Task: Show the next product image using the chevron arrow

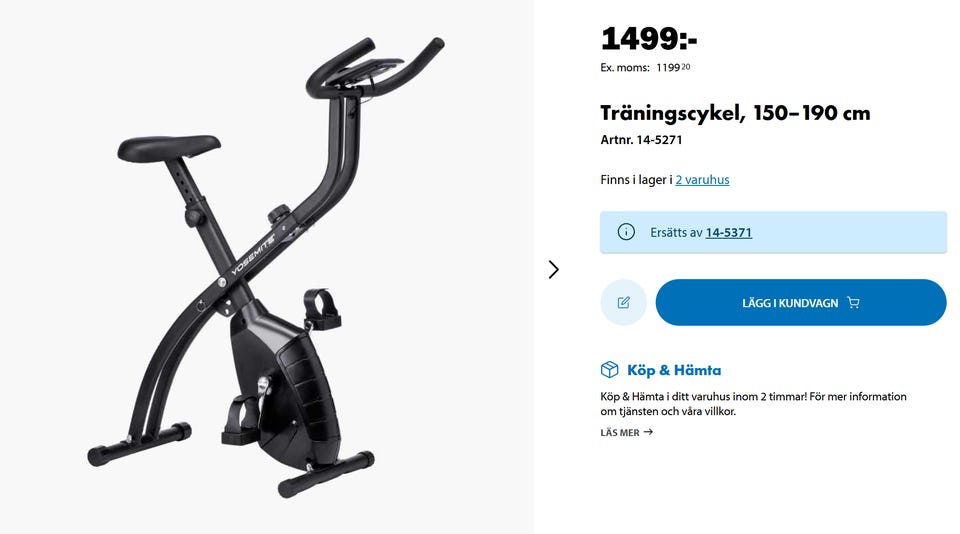Action: [x=553, y=269]
